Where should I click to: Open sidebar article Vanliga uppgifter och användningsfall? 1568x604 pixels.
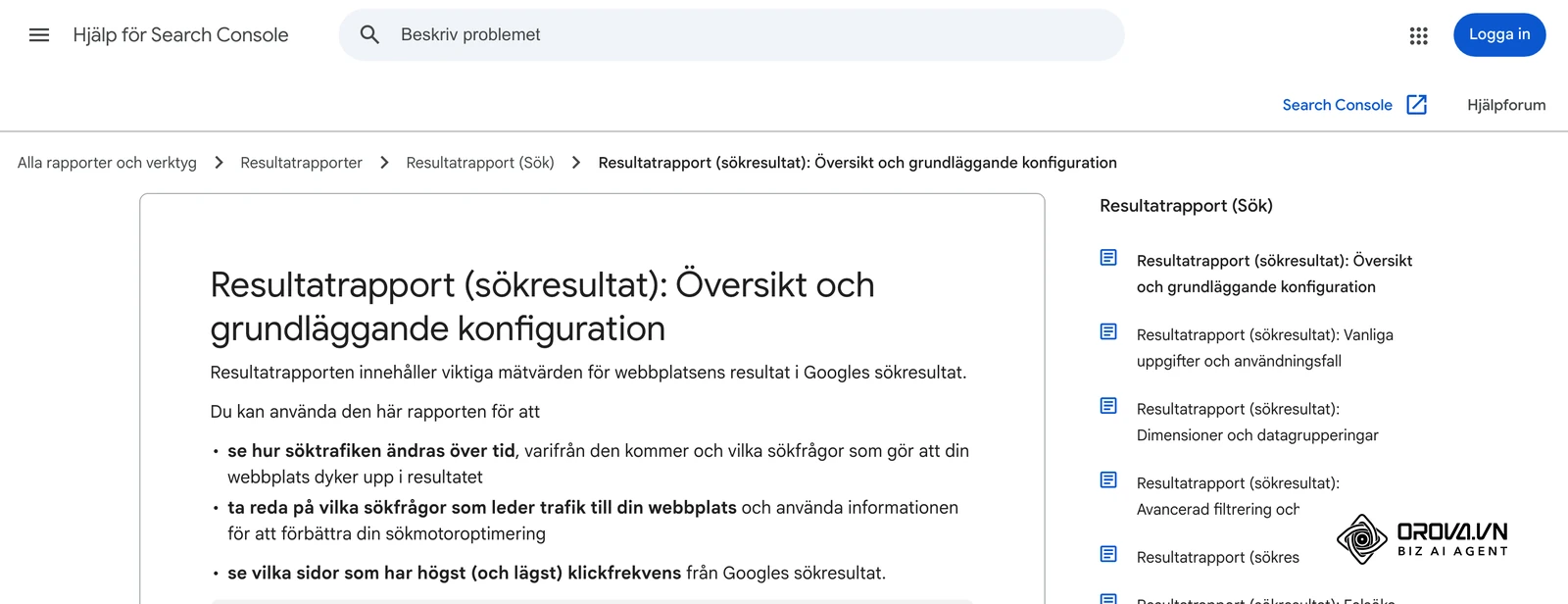tap(1265, 348)
